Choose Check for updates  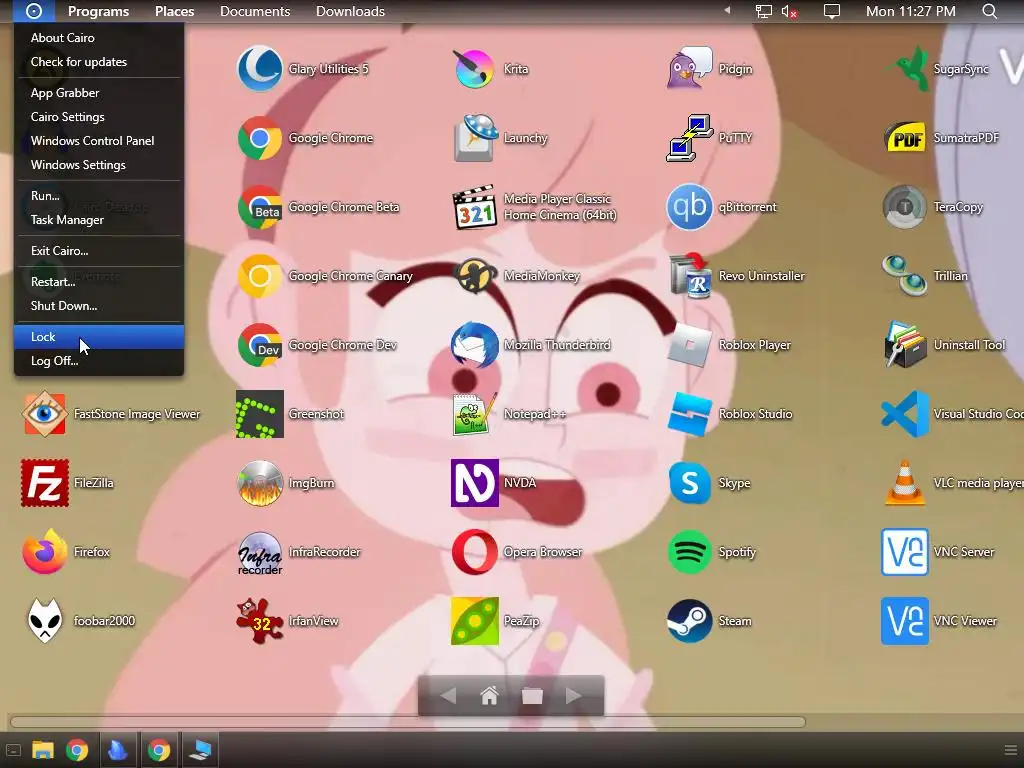pos(99,62)
